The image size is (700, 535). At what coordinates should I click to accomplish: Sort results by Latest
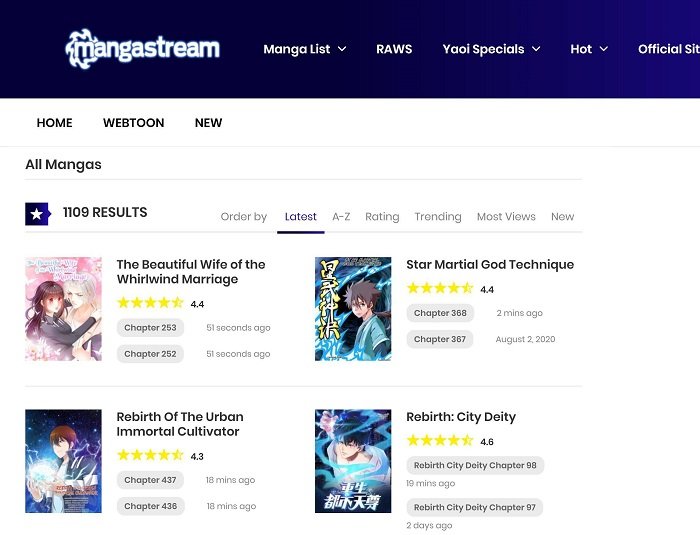tap(300, 217)
